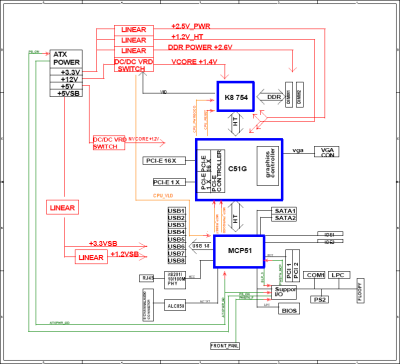Select the +5V rail row
Screen dimensions: 400x364
pos(66,86)
